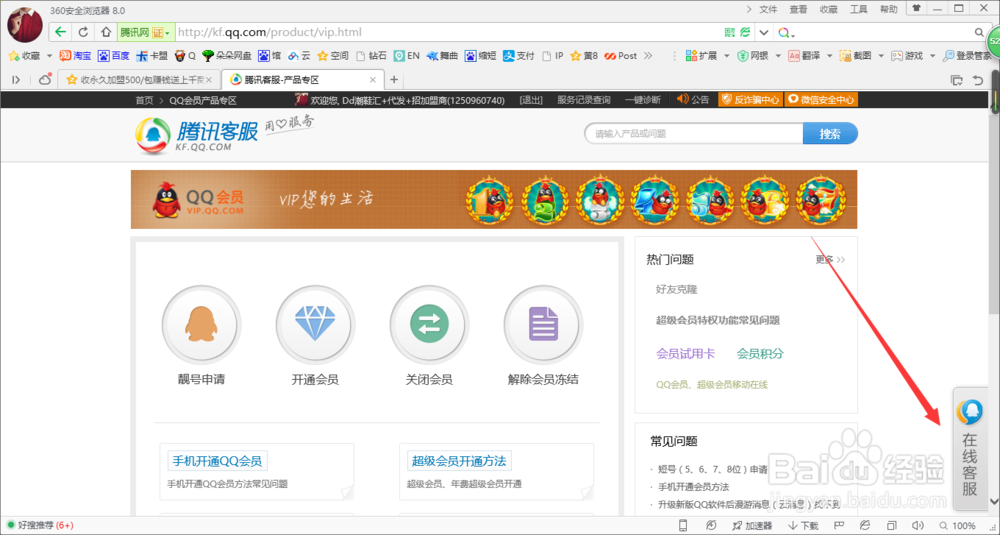Click the QQ会员 VIP banner

pos(494,199)
